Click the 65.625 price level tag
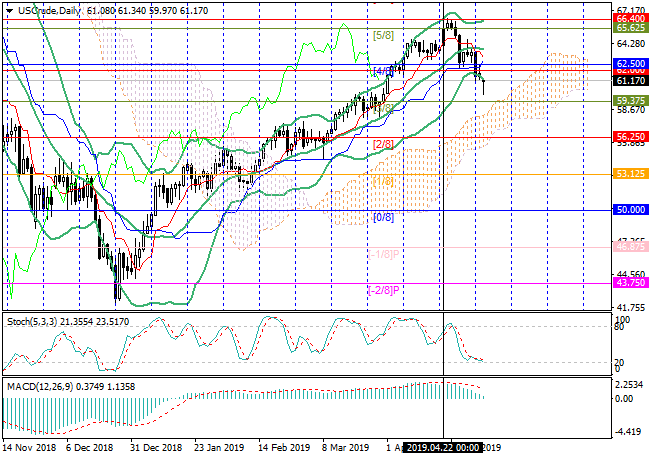The image size is (652, 459). [629, 29]
